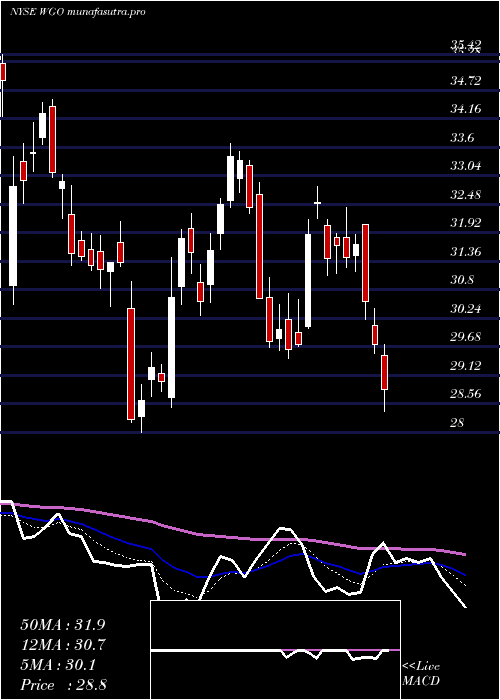Click the 31.92 price axis label

[466, 223]
